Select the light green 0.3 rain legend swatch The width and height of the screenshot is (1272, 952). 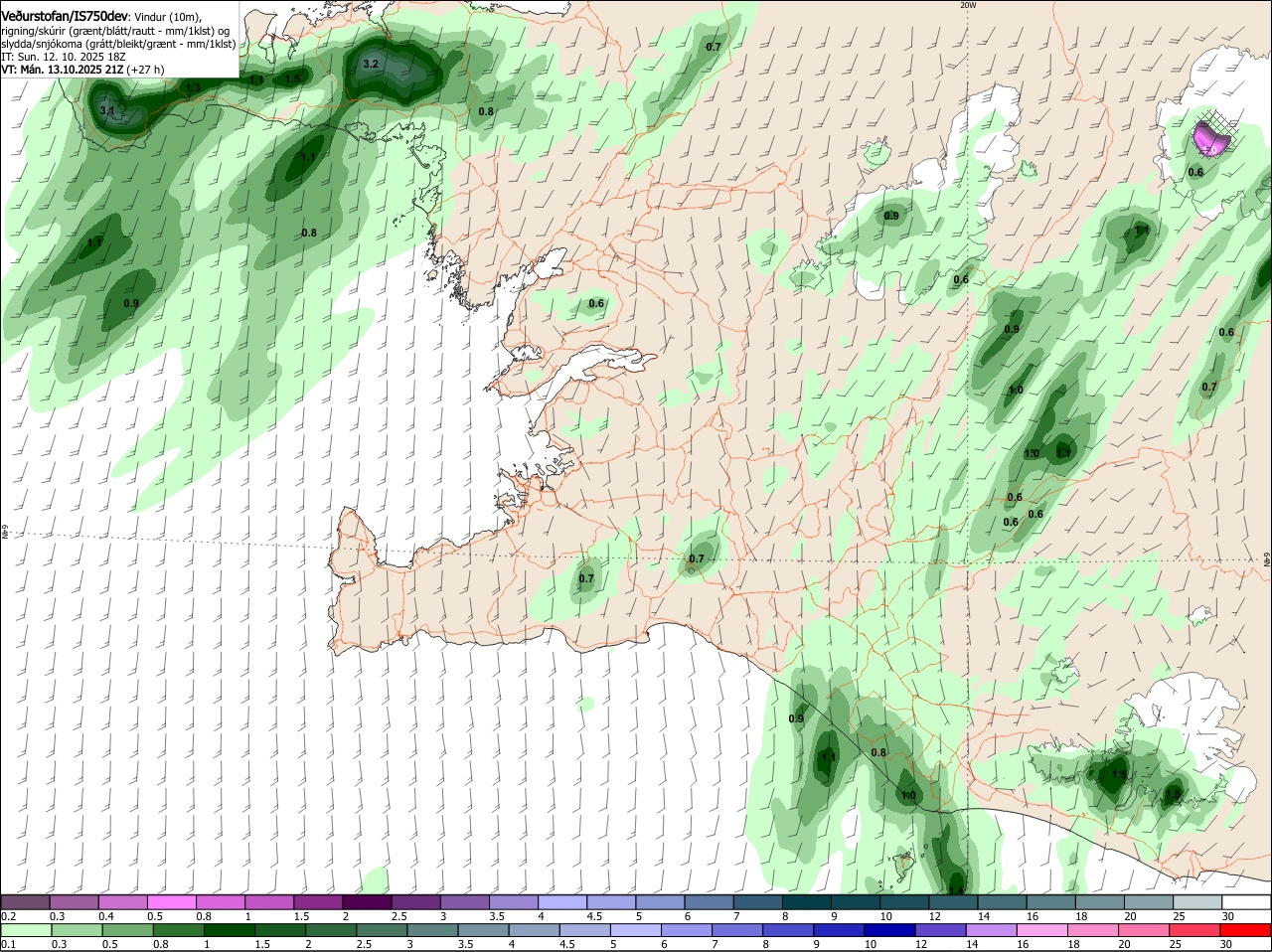(x=77, y=930)
